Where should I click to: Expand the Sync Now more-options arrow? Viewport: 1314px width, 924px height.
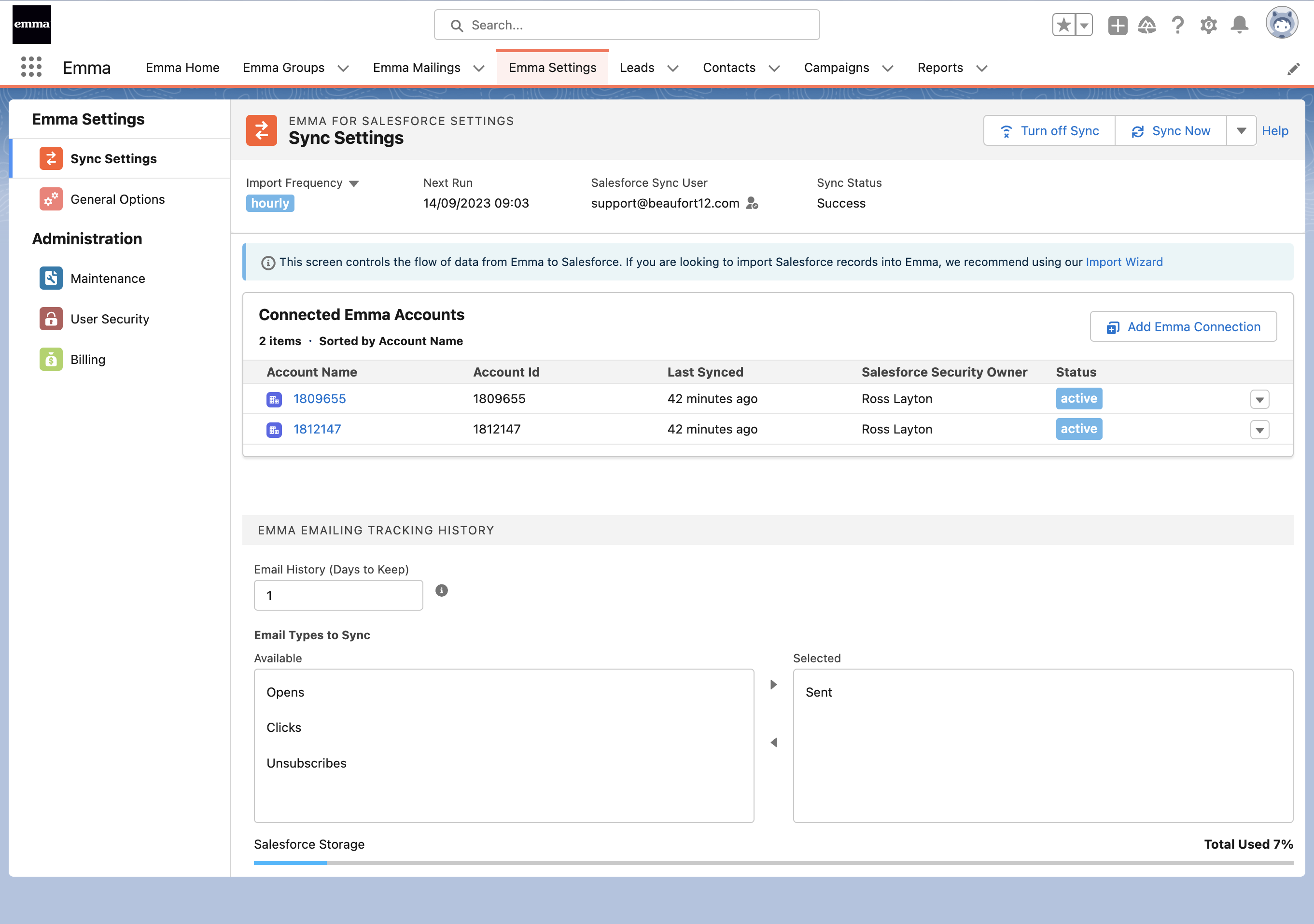(1241, 131)
